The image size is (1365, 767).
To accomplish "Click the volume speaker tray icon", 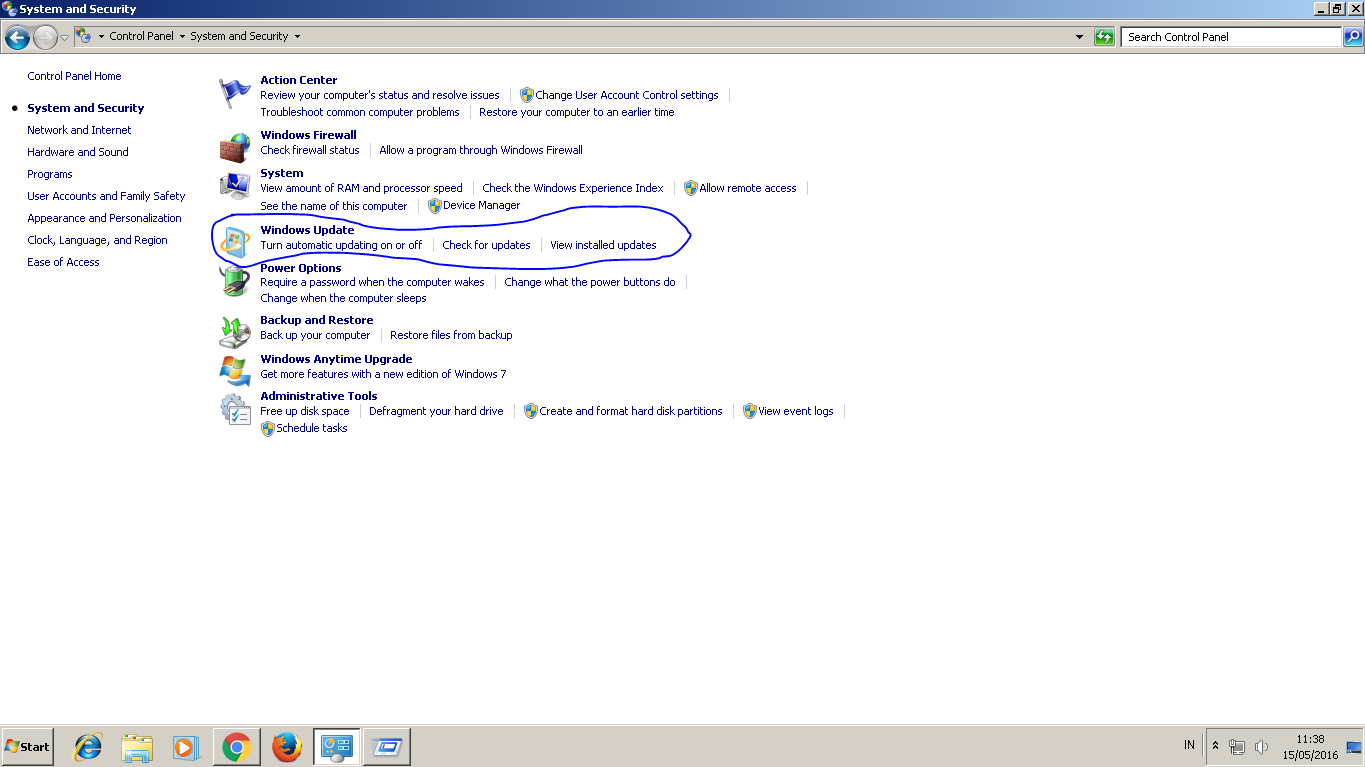I will pyautogui.click(x=1261, y=747).
